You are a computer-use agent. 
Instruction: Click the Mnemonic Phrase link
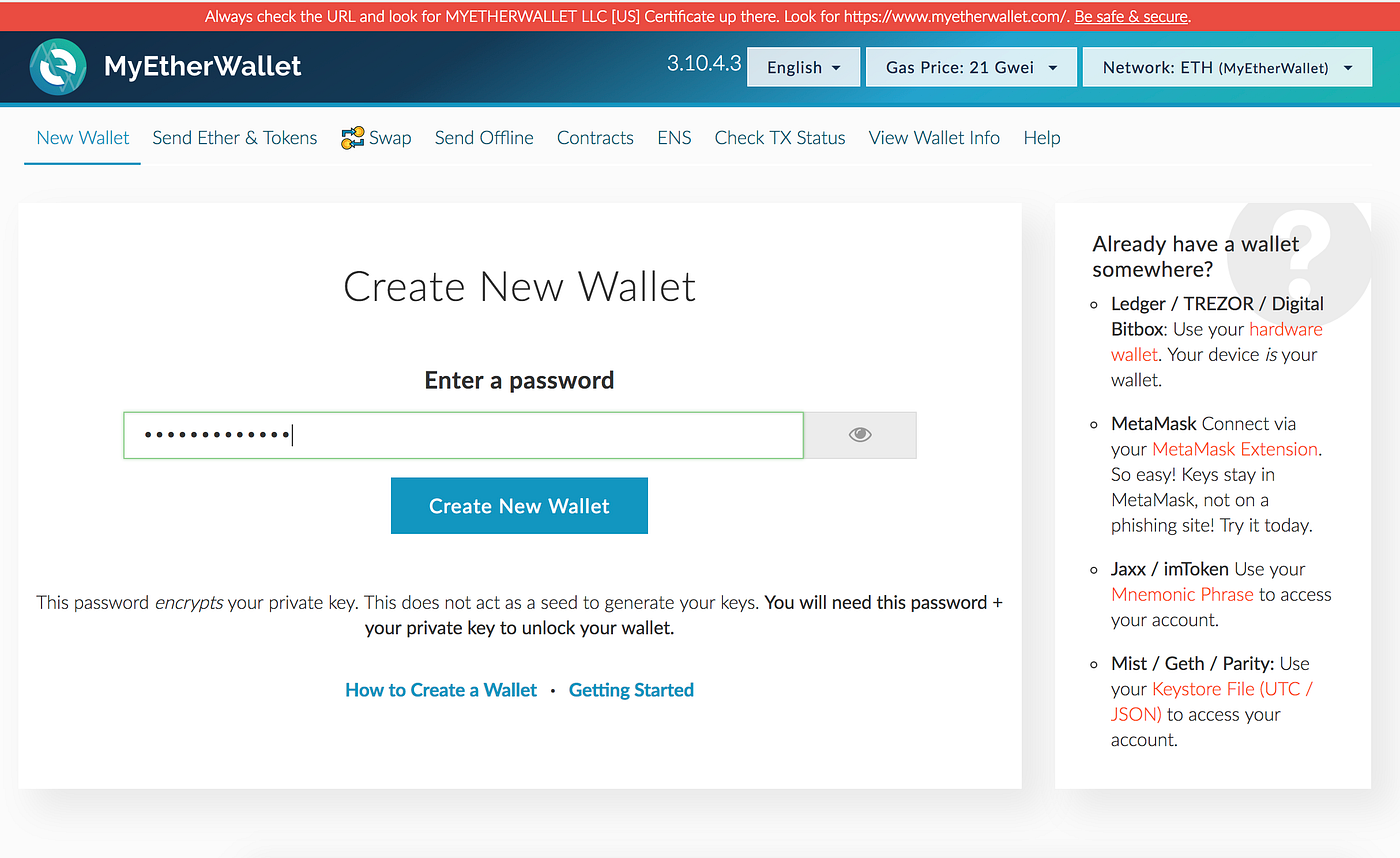pos(1182,594)
